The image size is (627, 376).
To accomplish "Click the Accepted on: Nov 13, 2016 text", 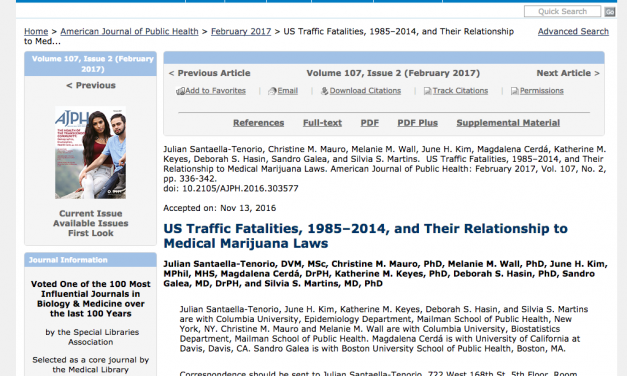I will point(220,208).
